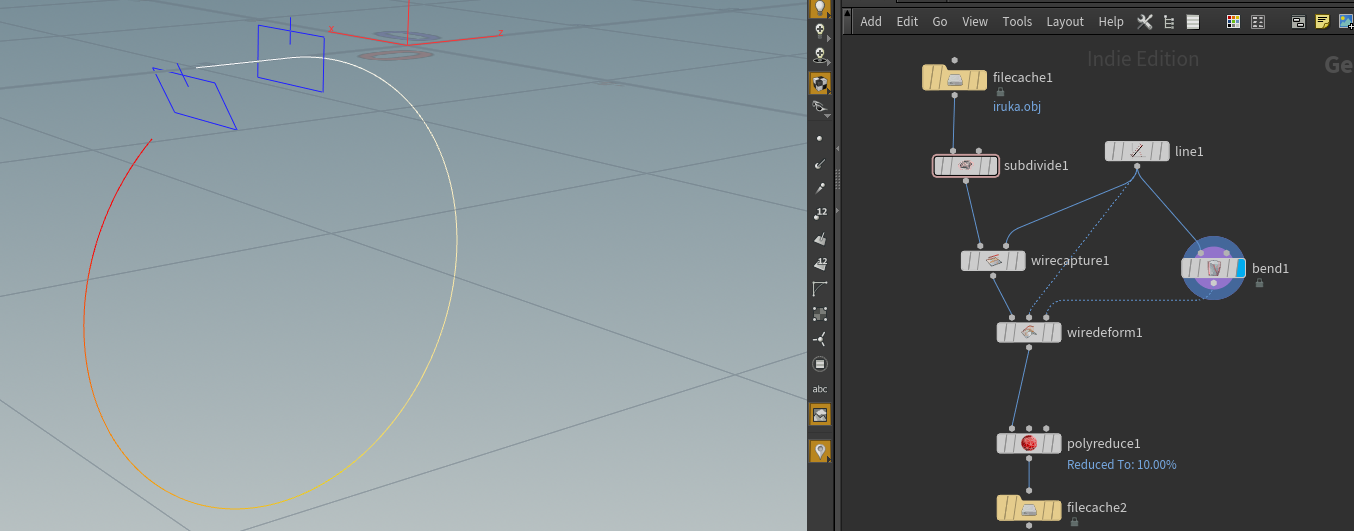Click the second headlight option icon
The height and width of the screenshot is (531, 1354).
pyautogui.click(x=820, y=57)
